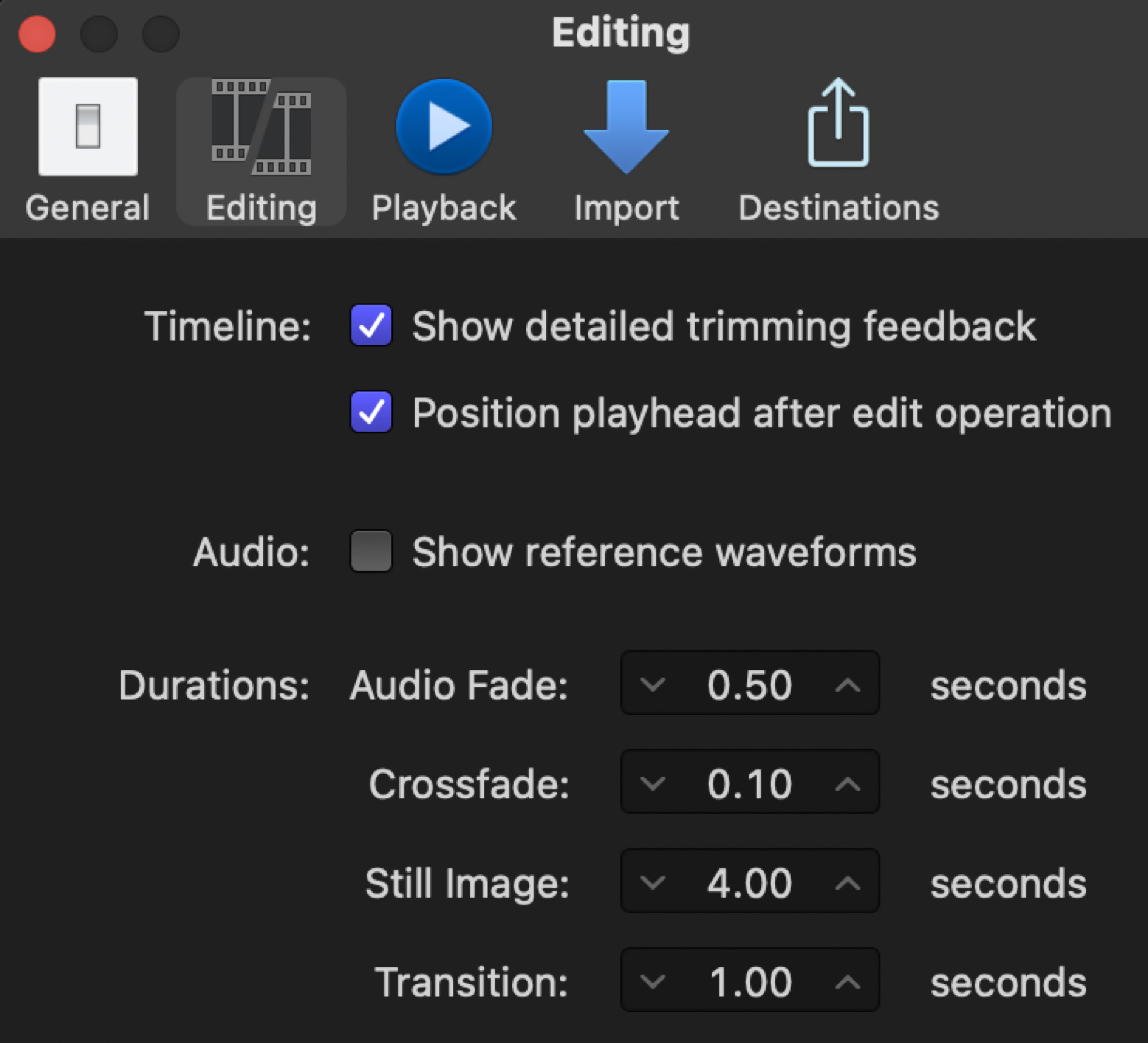The image size is (1148, 1043).
Task: Disable Show detailed trimming feedback checkbox
Action: pos(371,326)
